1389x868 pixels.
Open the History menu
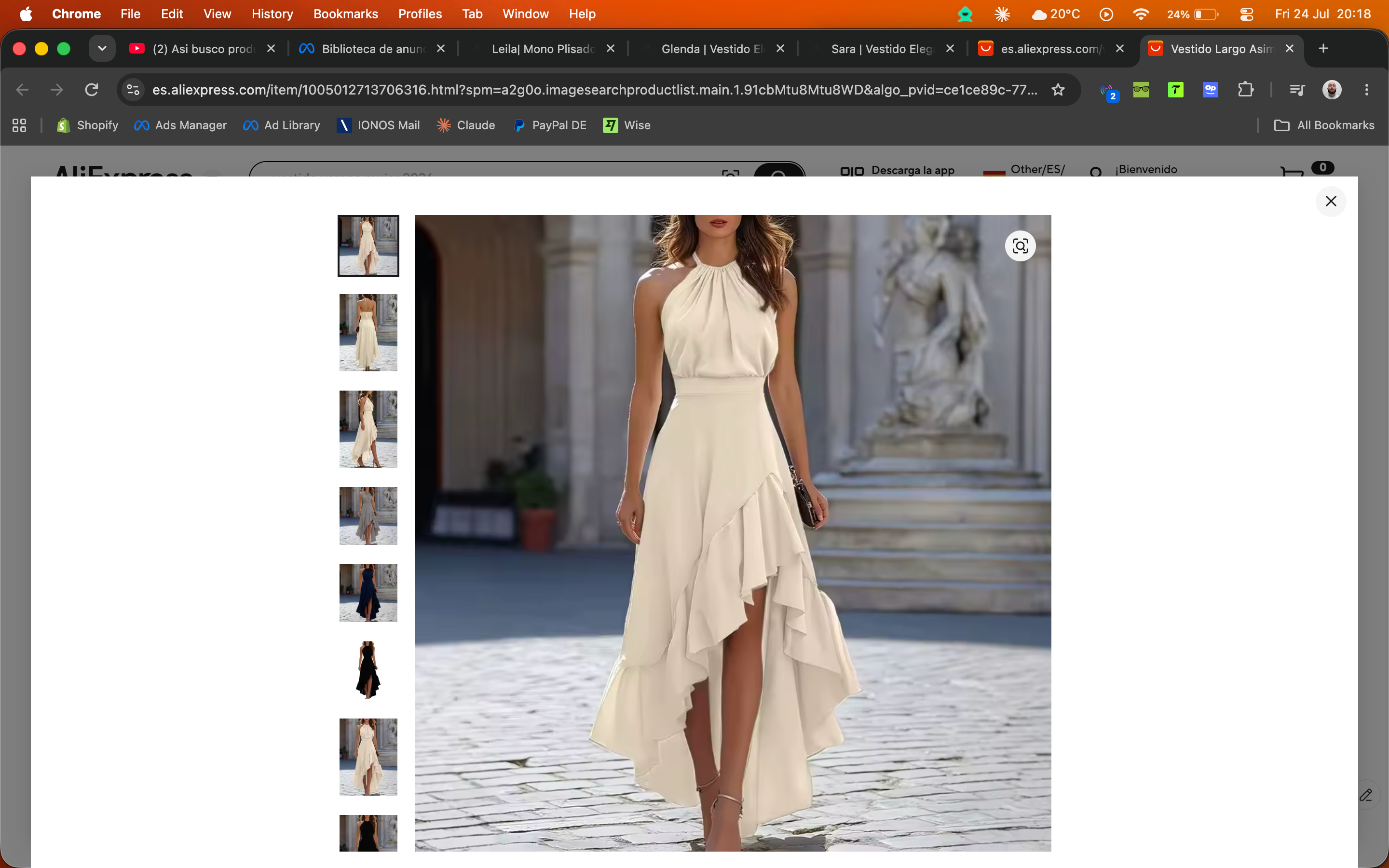tap(272, 14)
